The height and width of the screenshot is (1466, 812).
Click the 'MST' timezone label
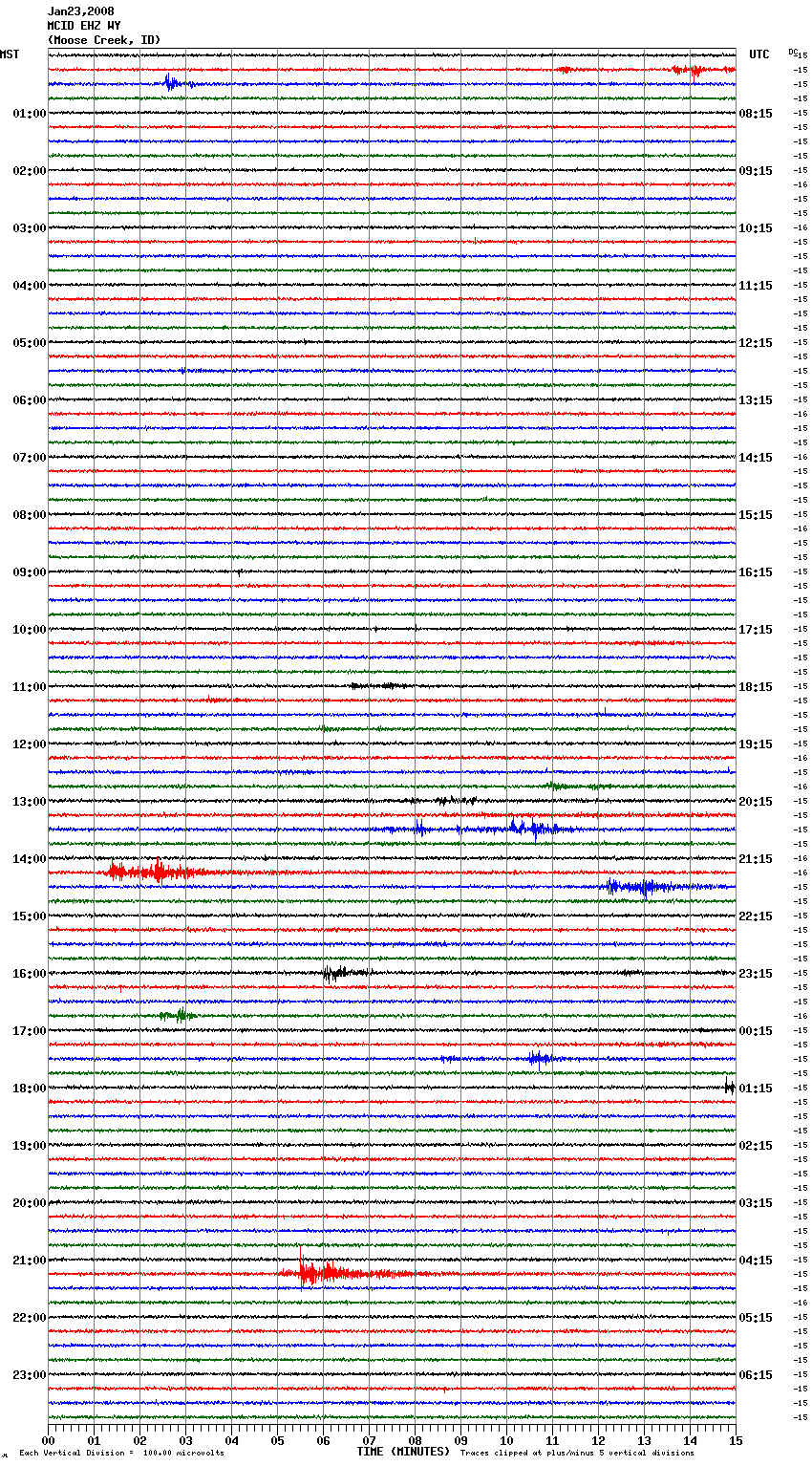10,54
